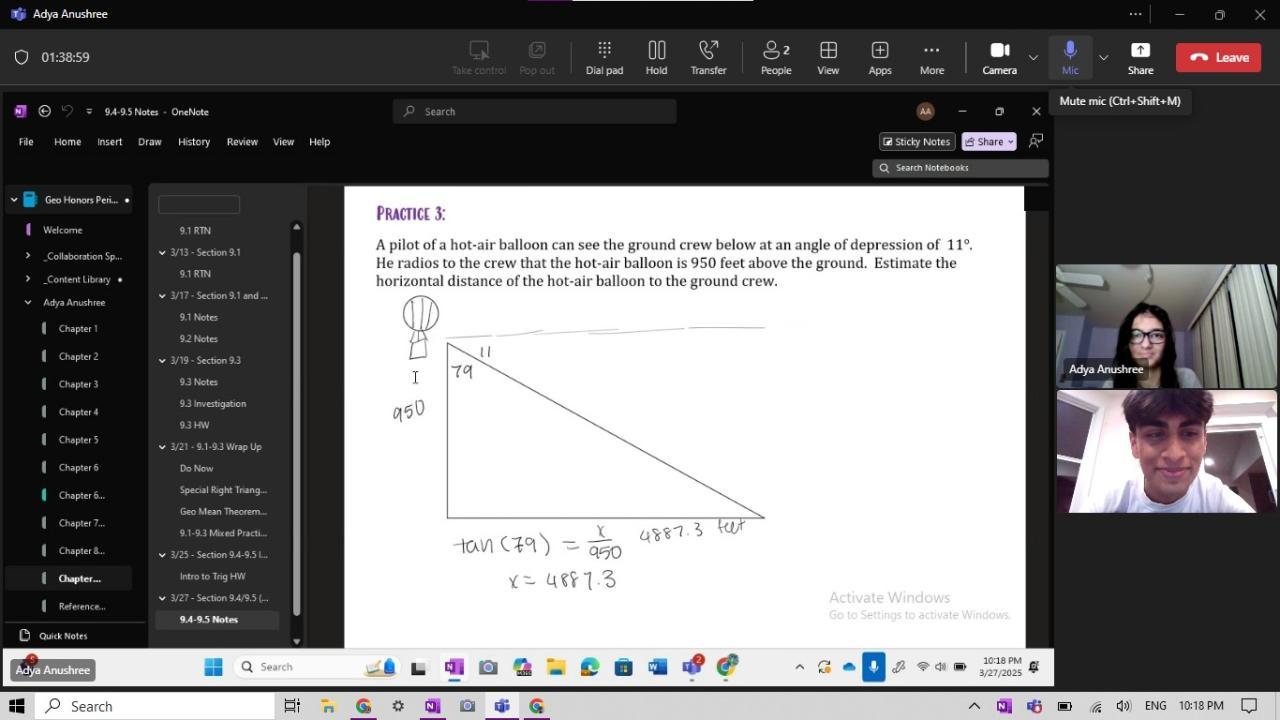Image resolution: width=1280 pixels, height=720 pixels.
Task: Open More actions in call toolbar
Action: click(932, 58)
